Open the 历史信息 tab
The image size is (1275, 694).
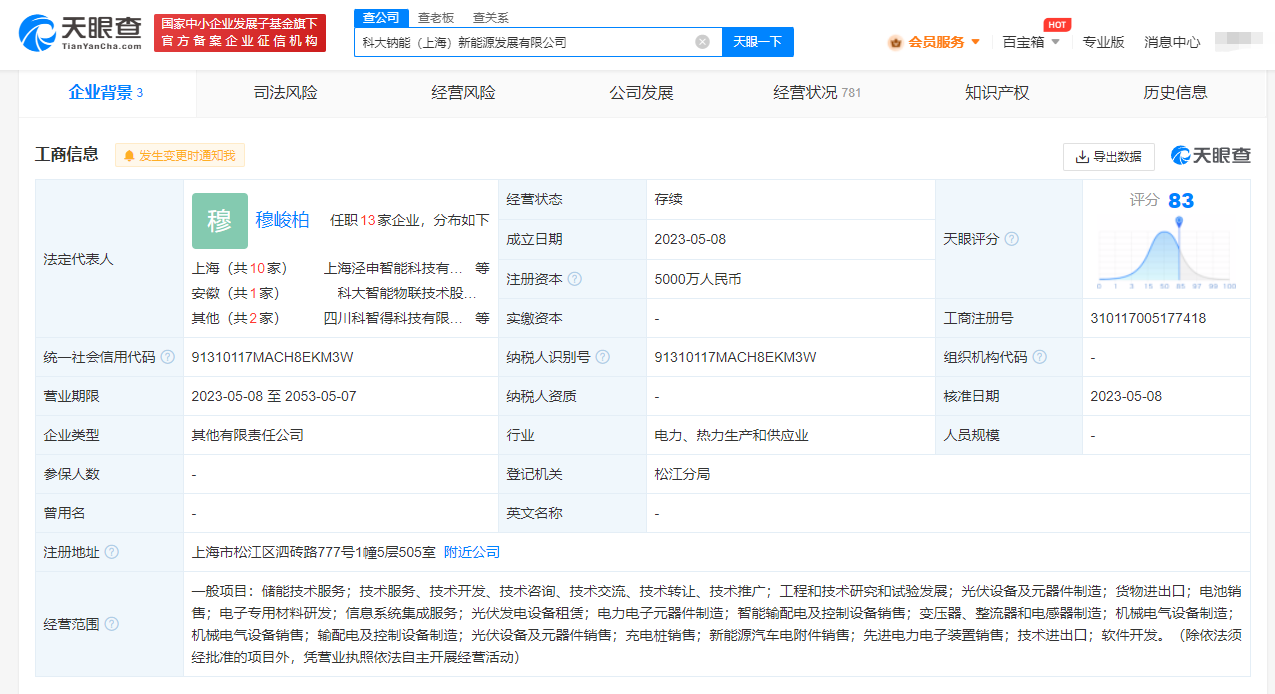(1175, 93)
